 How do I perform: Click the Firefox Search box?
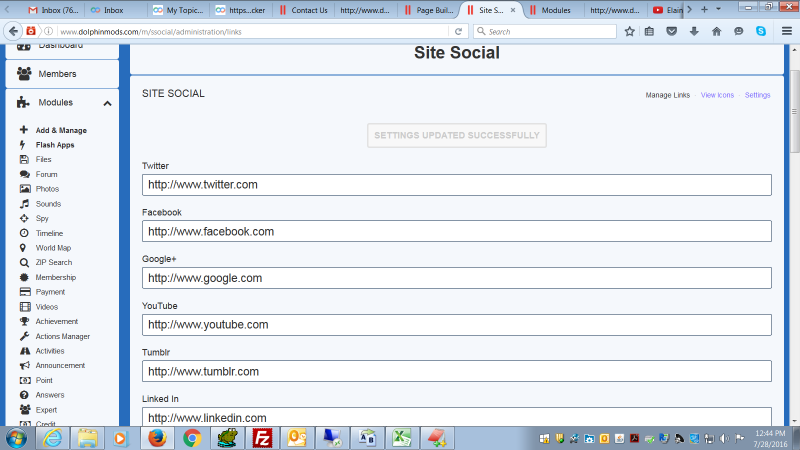click(x=545, y=31)
